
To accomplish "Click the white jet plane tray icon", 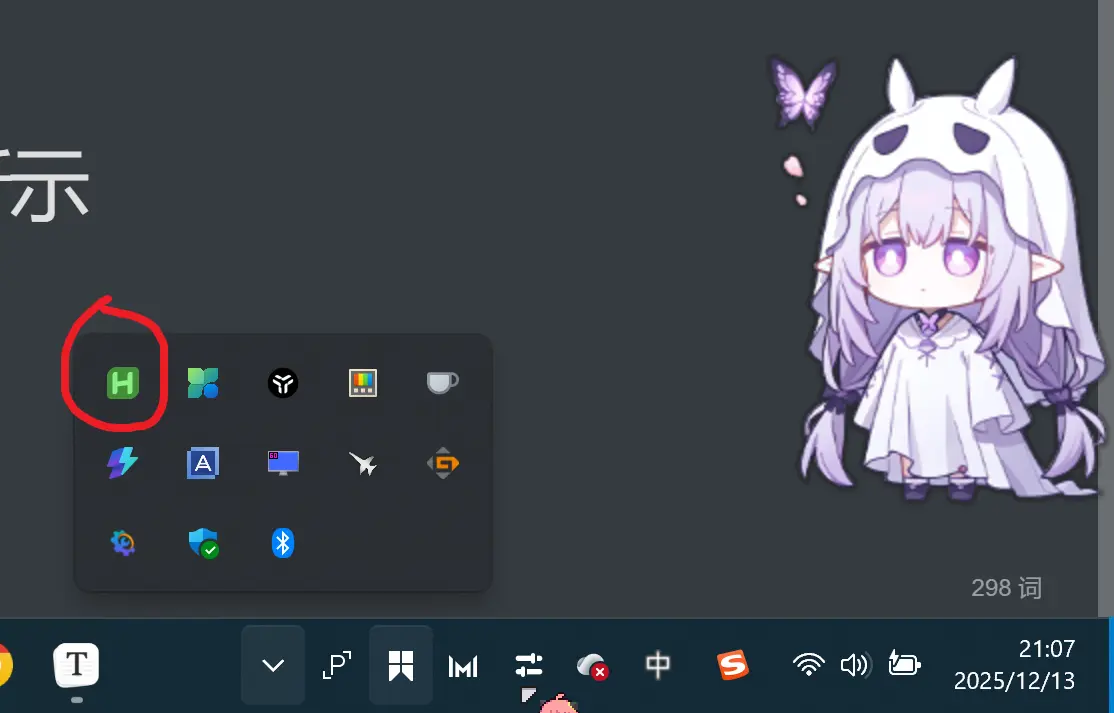I will 363,463.
